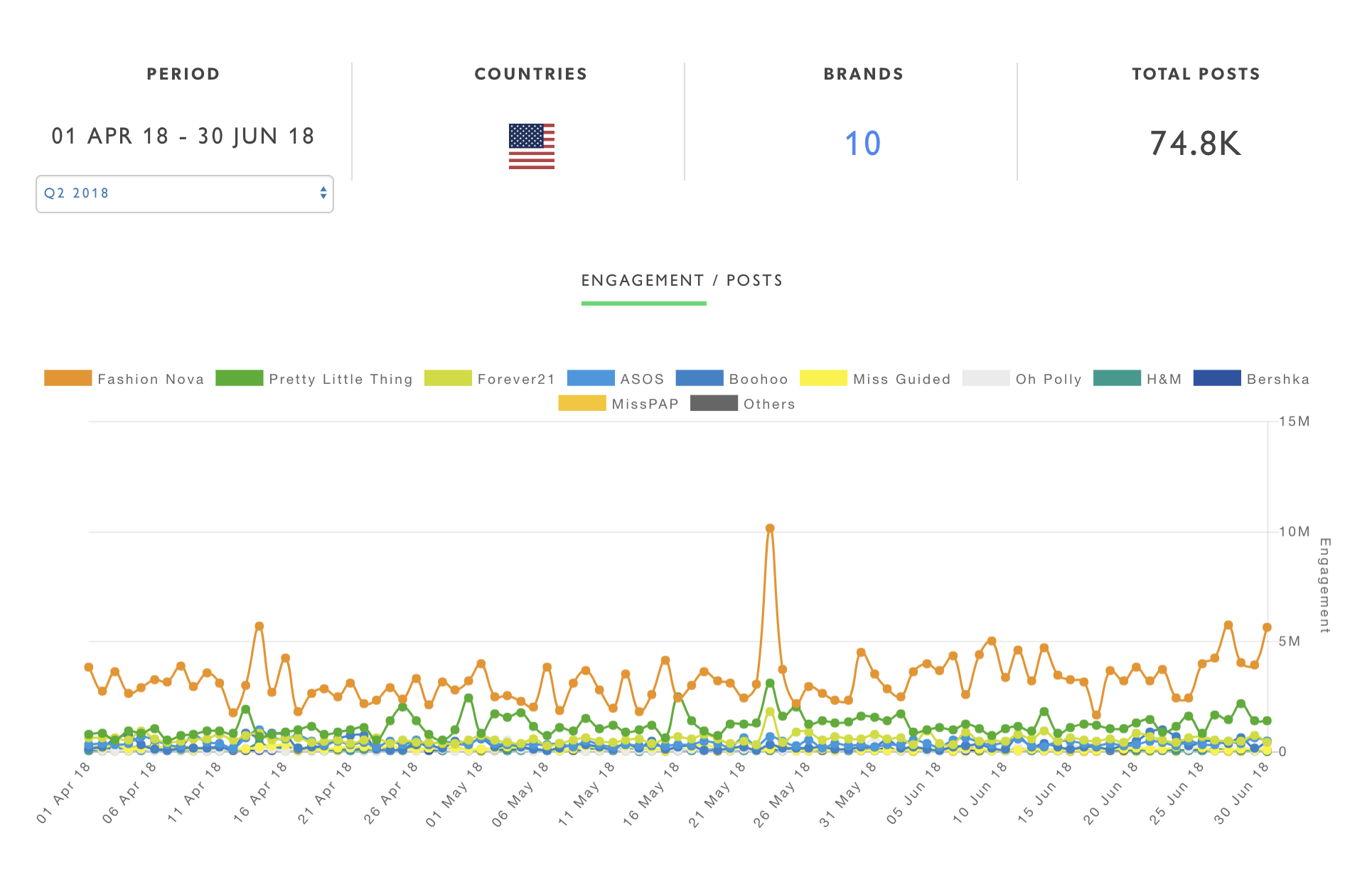
Task: Click the Bershka legend label
Action: click(x=1277, y=379)
